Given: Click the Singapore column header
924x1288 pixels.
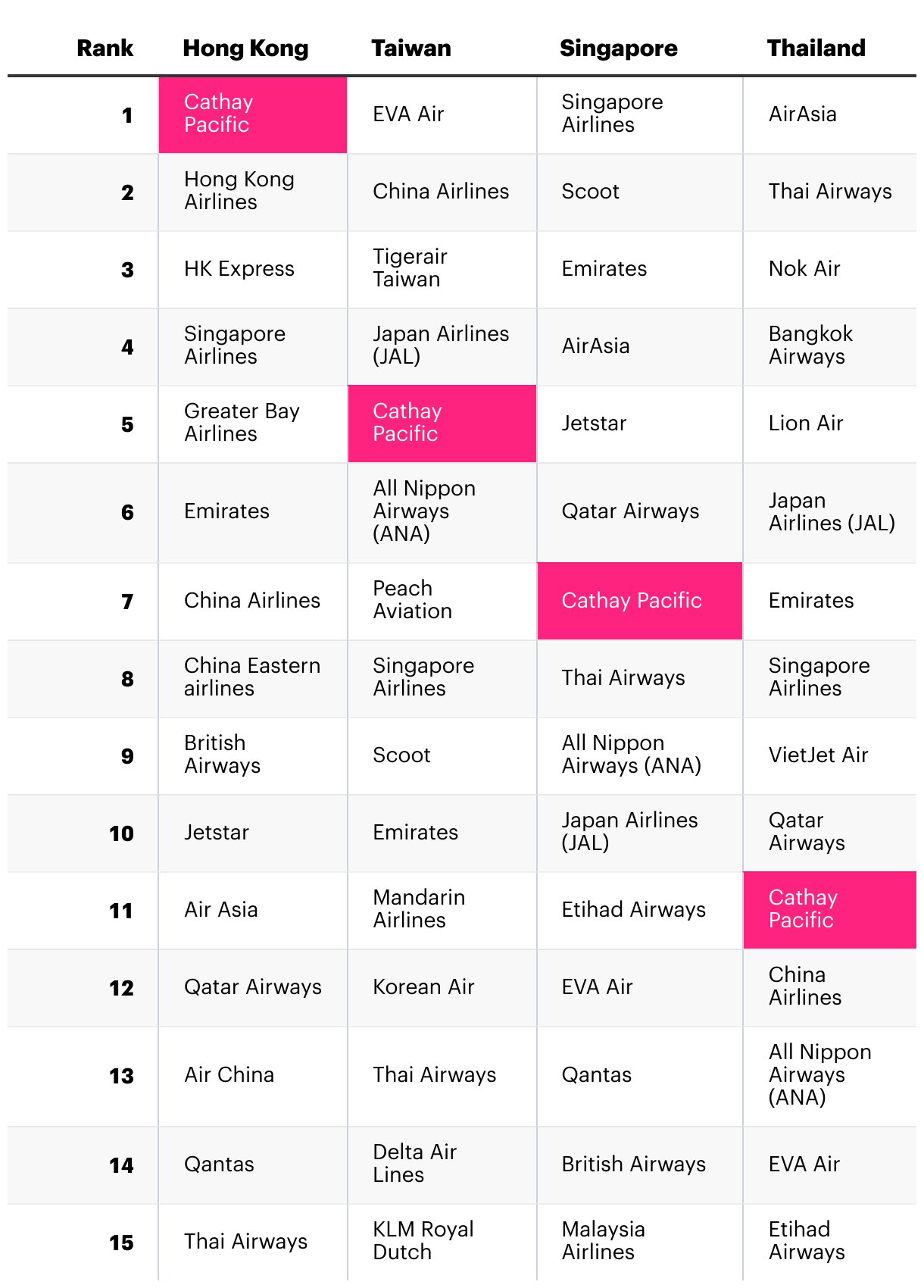Looking at the screenshot, I should (618, 48).
